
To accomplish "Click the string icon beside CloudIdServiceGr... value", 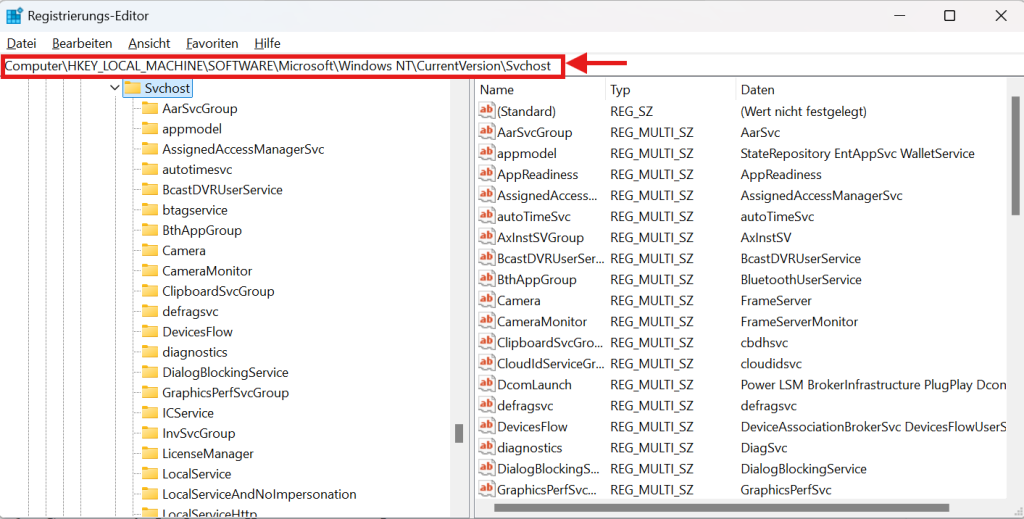I will coord(486,363).
